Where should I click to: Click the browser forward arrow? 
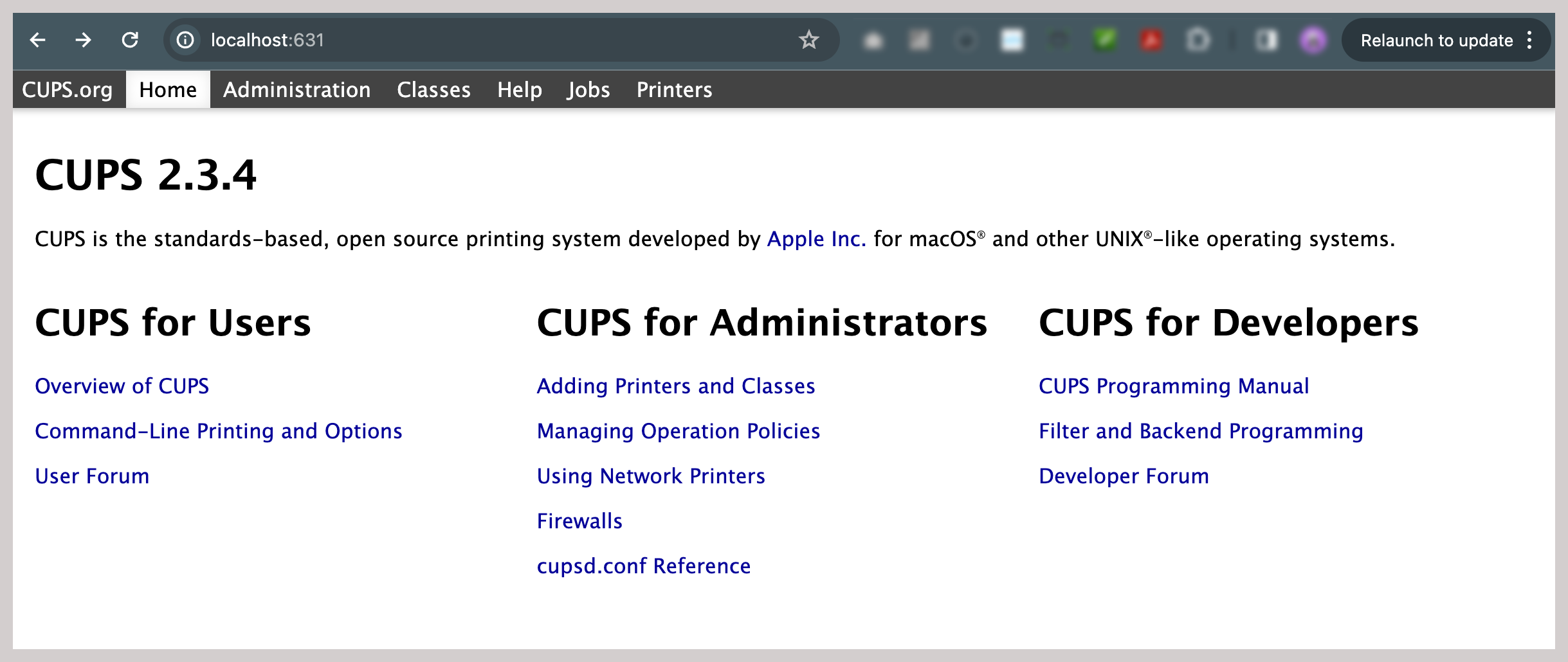click(x=83, y=40)
